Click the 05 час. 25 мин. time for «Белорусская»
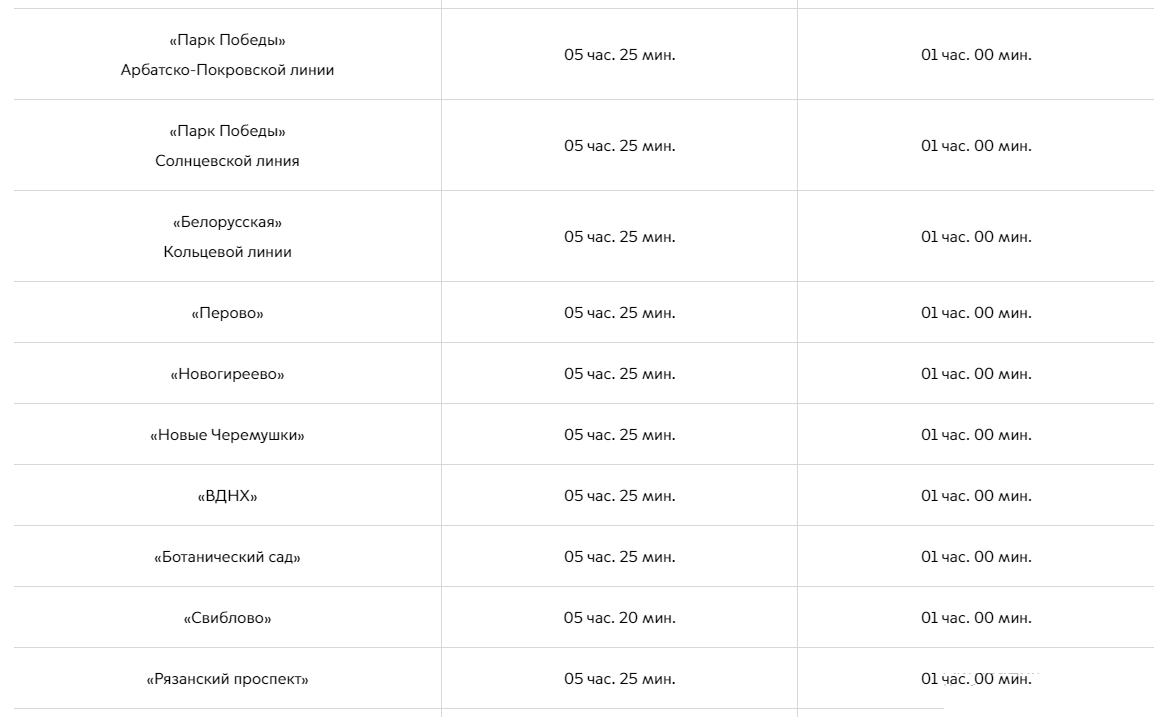 [x=619, y=237]
